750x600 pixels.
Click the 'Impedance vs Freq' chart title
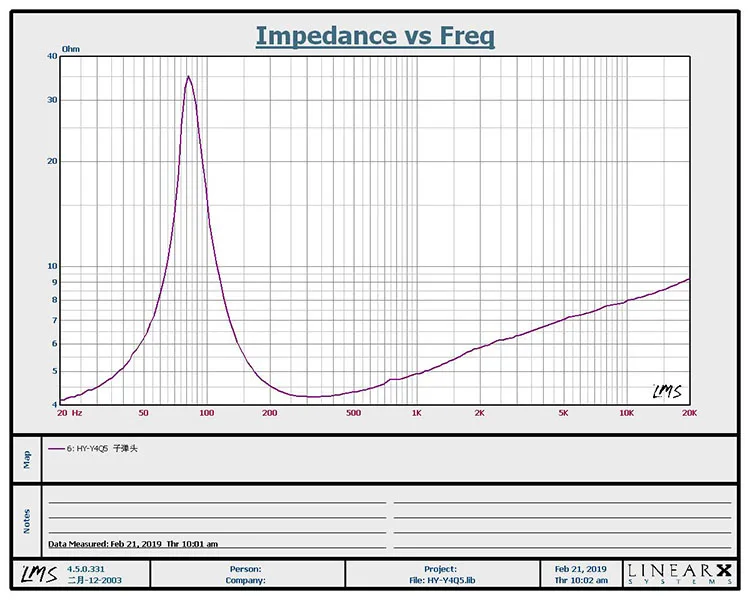pyautogui.click(x=375, y=36)
